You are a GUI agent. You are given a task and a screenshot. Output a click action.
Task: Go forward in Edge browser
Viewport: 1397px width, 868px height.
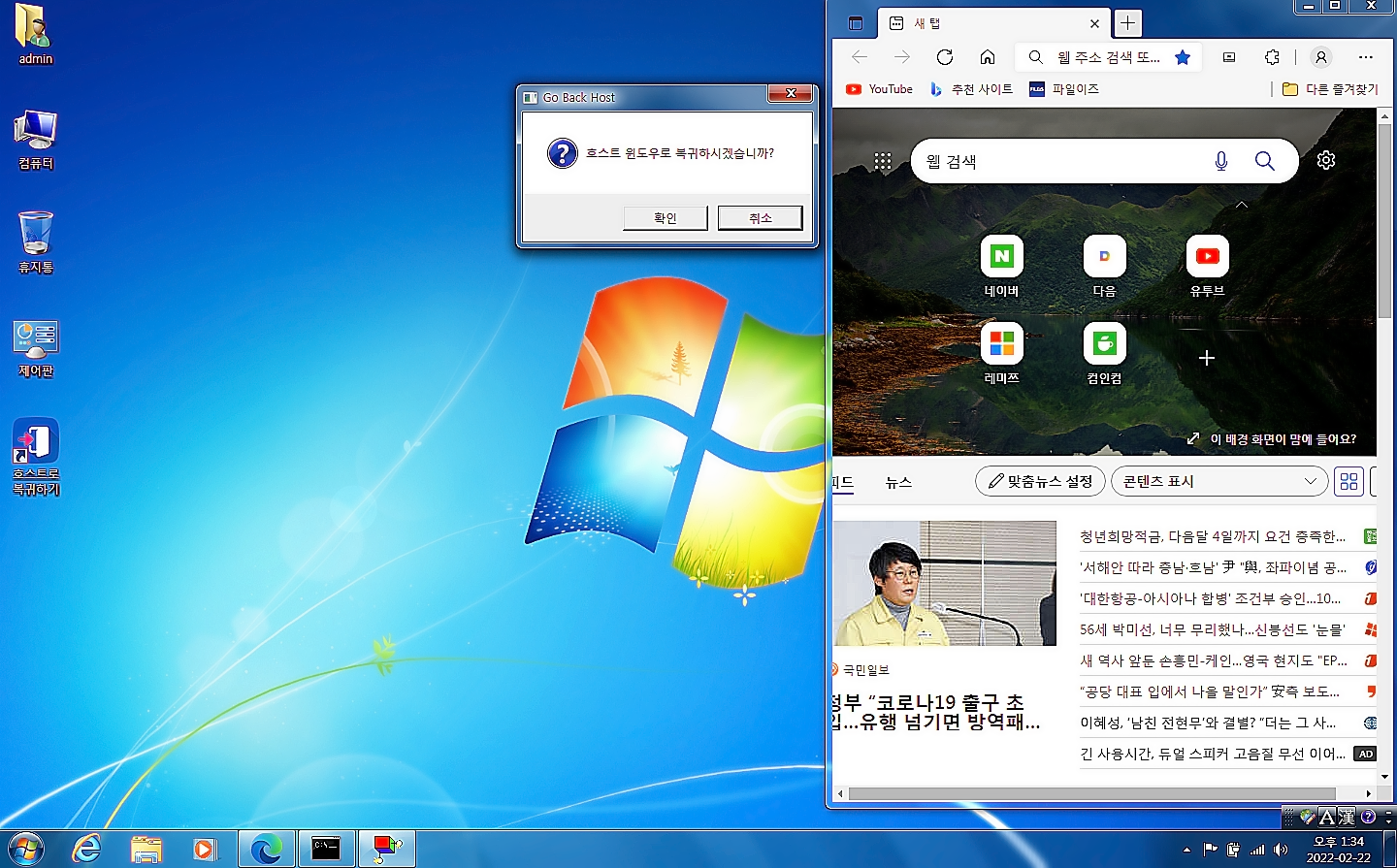[x=902, y=57]
